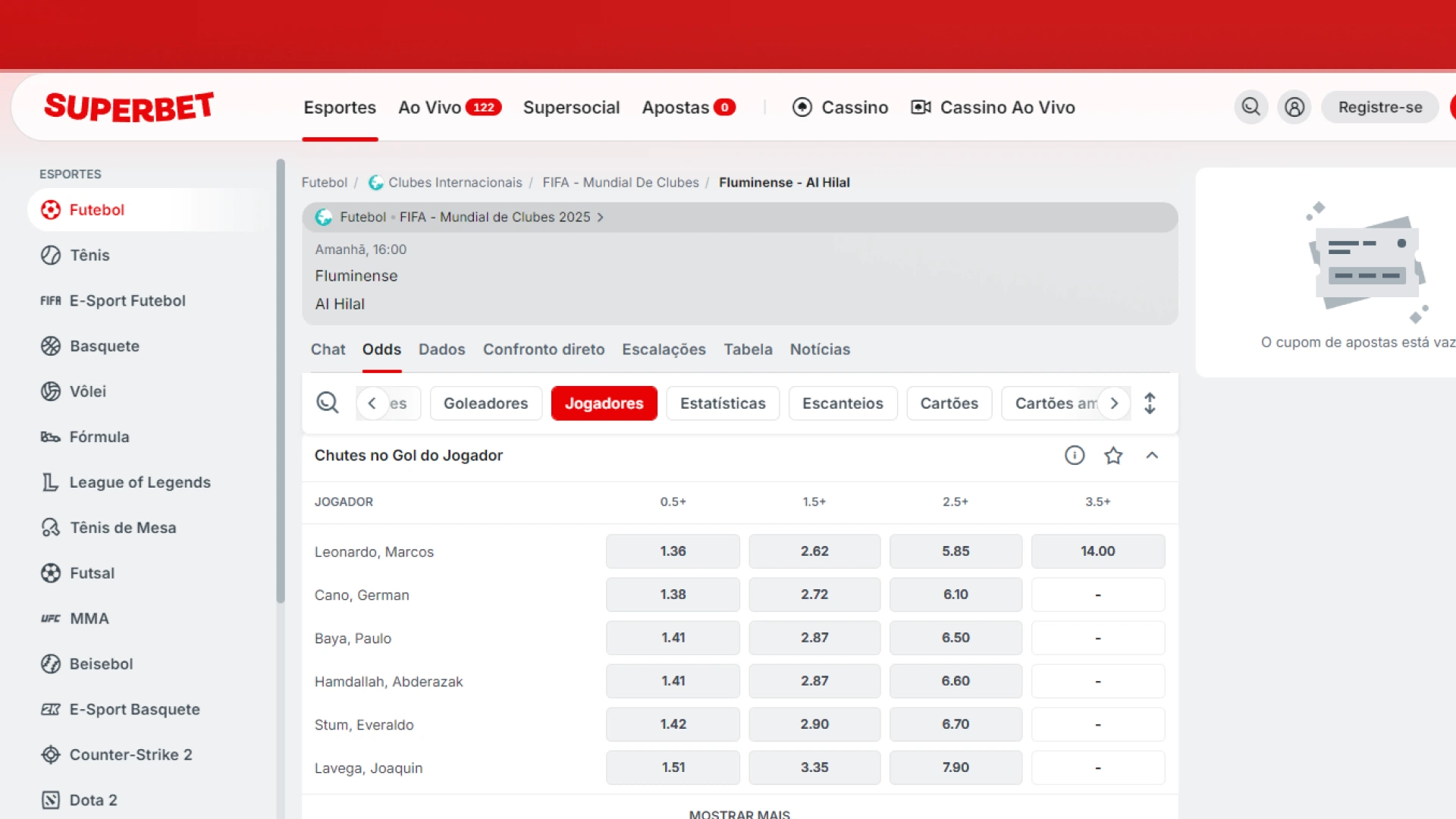Open market search magnifier in odds filter bar
The image size is (1456, 819).
pyautogui.click(x=328, y=403)
